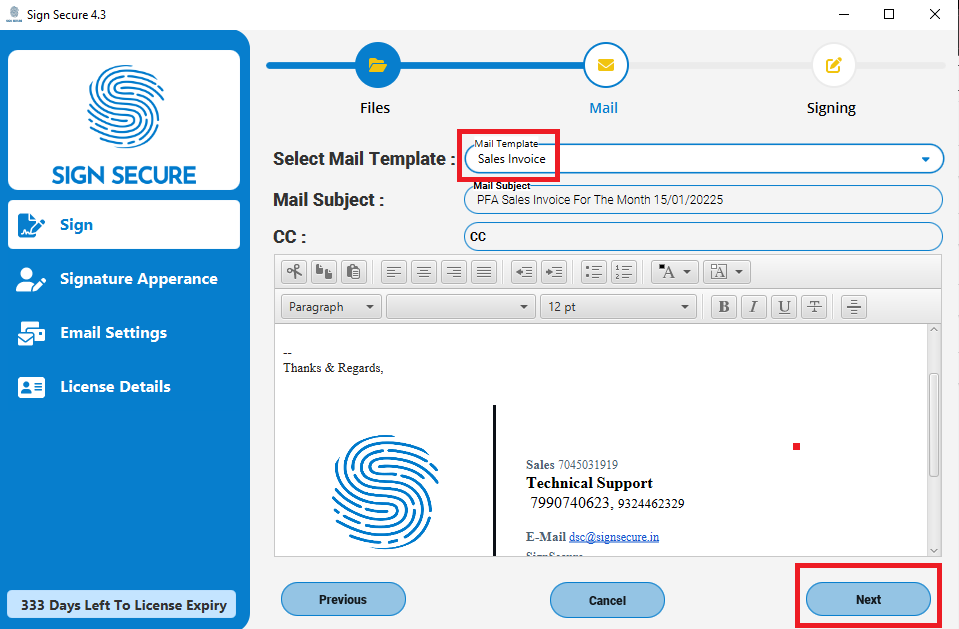This screenshot has width=959, height=629.
Task: Insert a numbered list
Action: point(624,272)
